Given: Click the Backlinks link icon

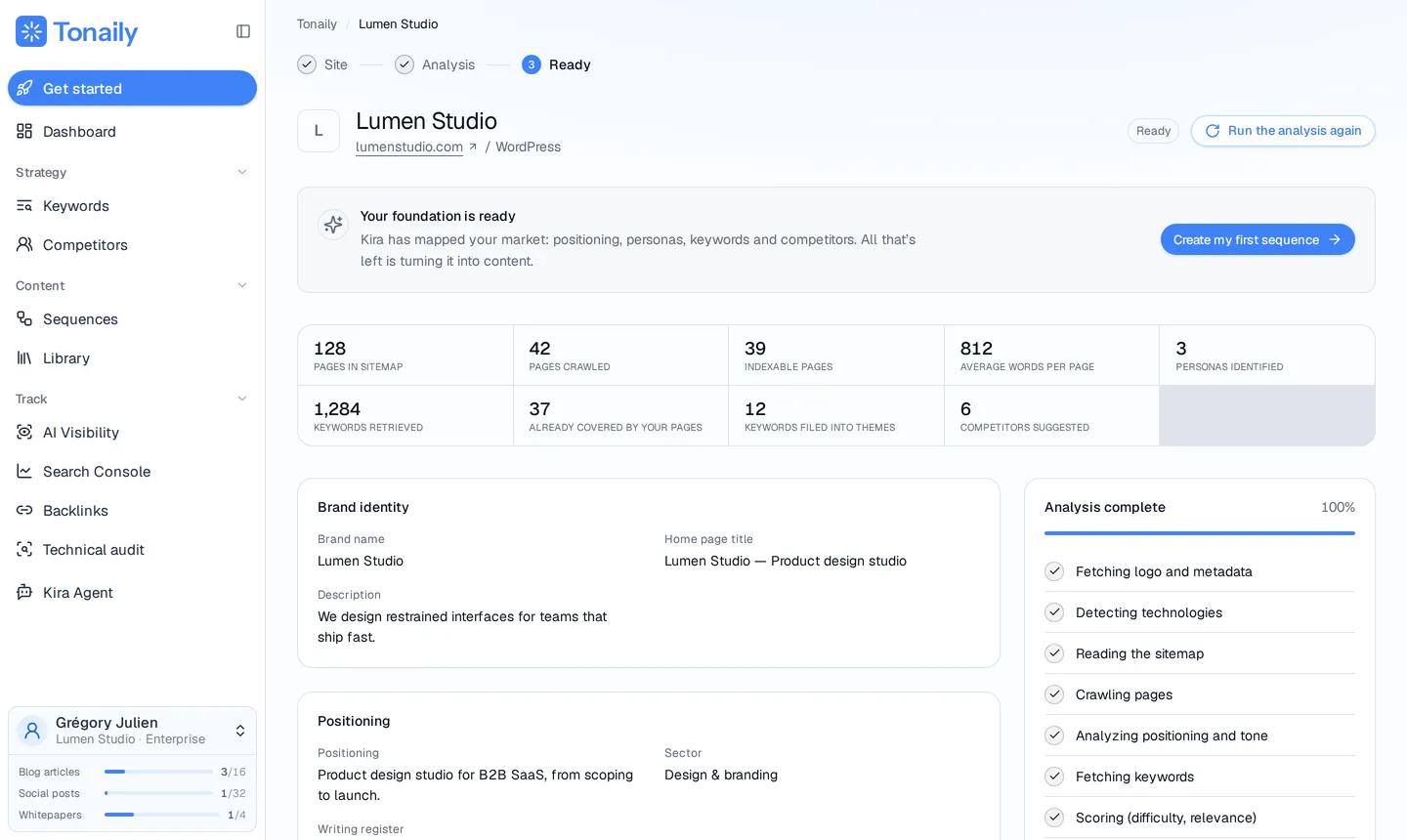Looking at the screenshot, I should (24, 511).
